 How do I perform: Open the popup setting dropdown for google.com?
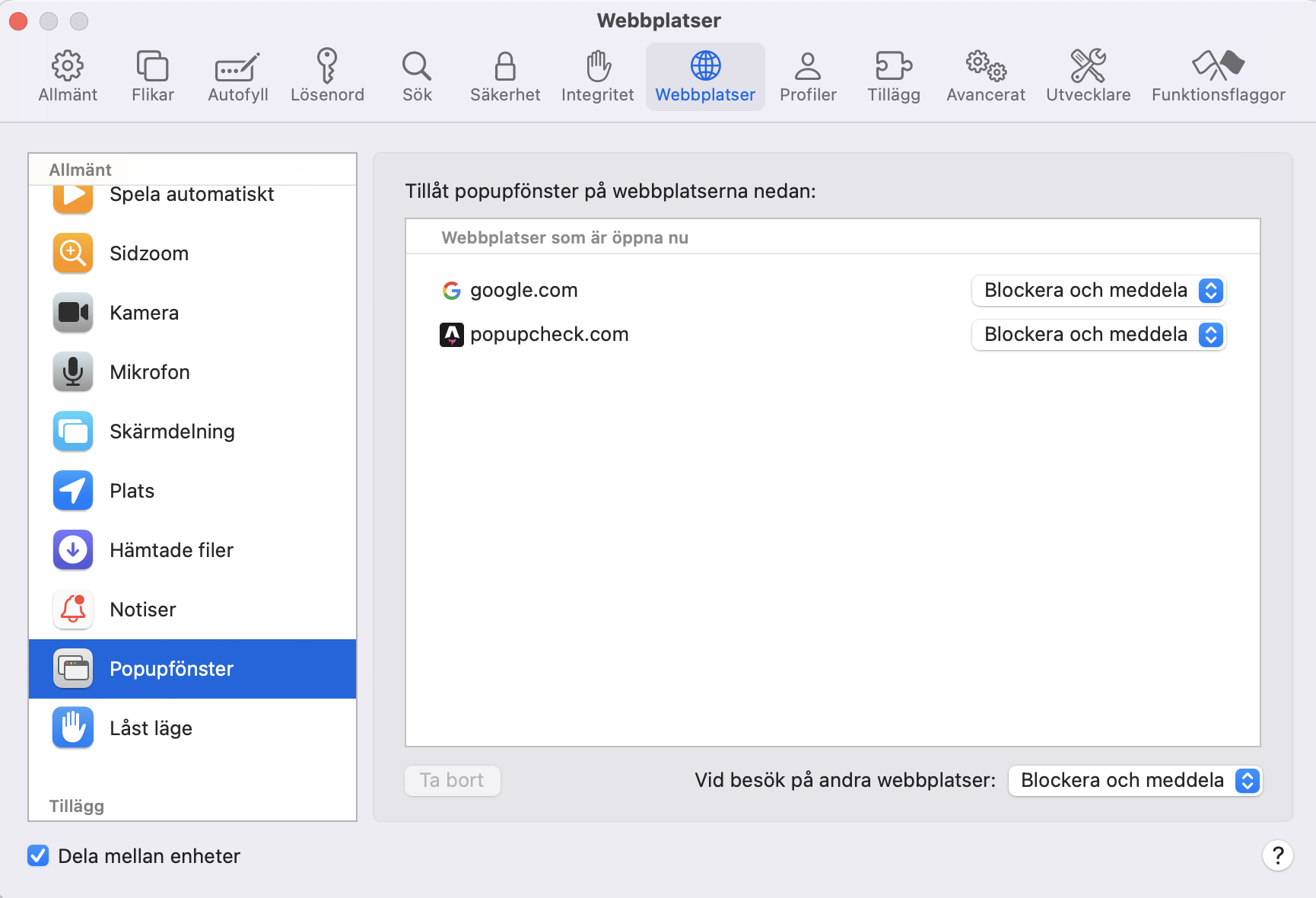[1098, 291]
